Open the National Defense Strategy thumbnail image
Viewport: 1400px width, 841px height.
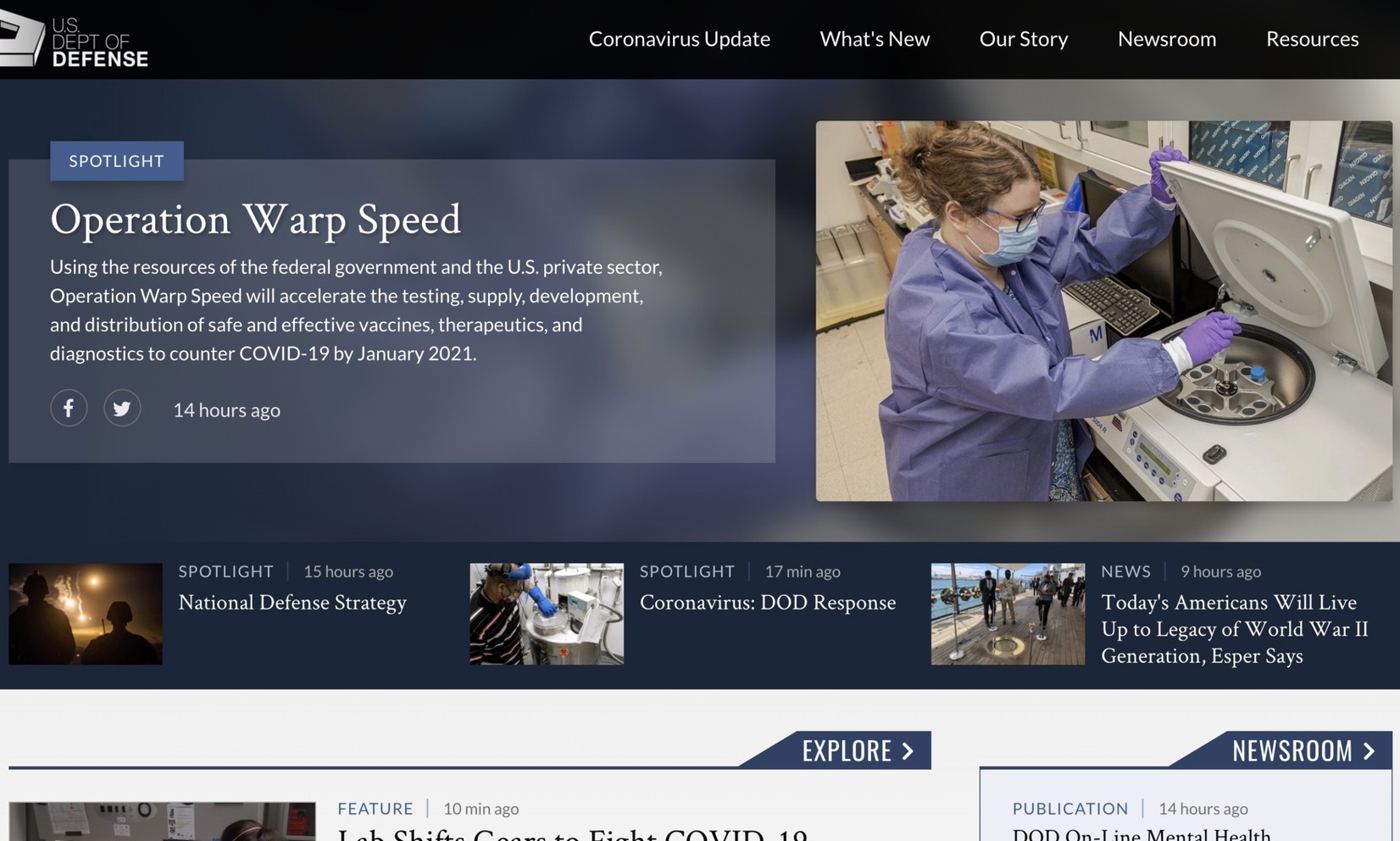[86, 614]
